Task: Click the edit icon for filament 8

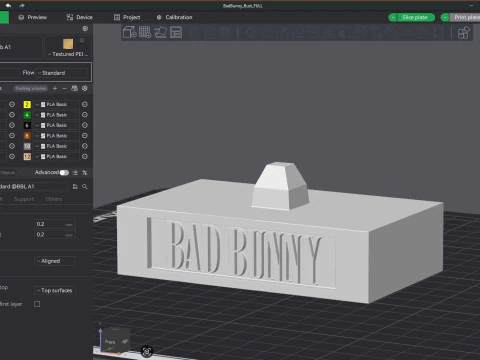Action: (85, 136)
